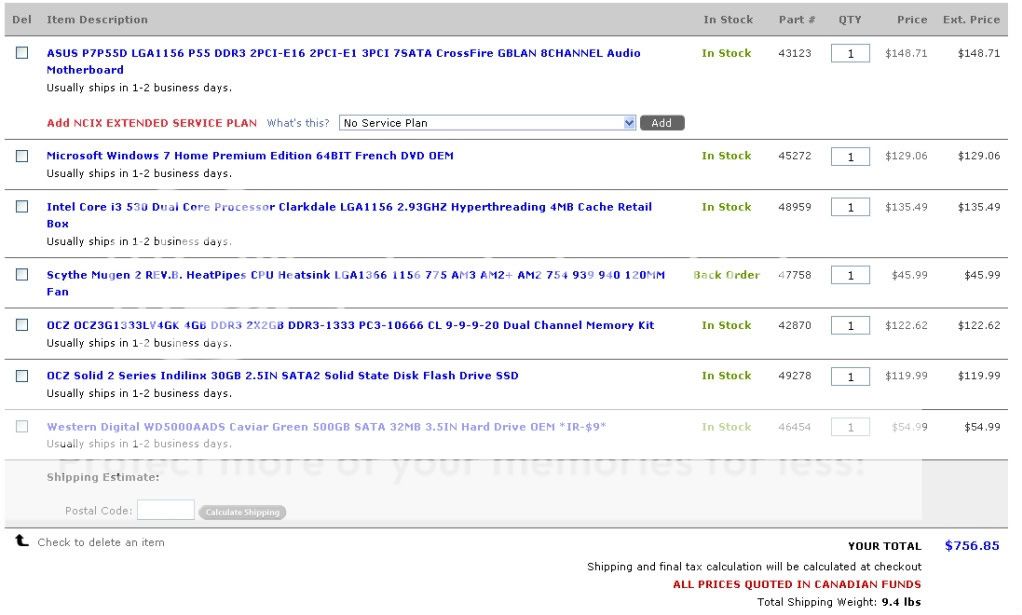
Task: Click the Item Description column header
Action: [x=97, y=20]
